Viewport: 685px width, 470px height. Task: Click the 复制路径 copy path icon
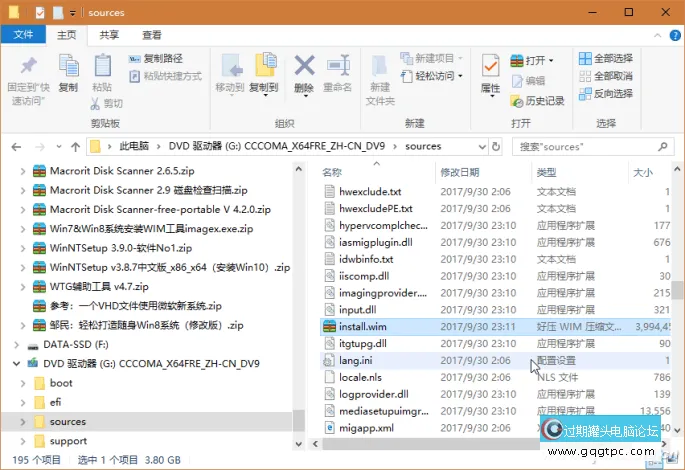click(x=135, y=59)
